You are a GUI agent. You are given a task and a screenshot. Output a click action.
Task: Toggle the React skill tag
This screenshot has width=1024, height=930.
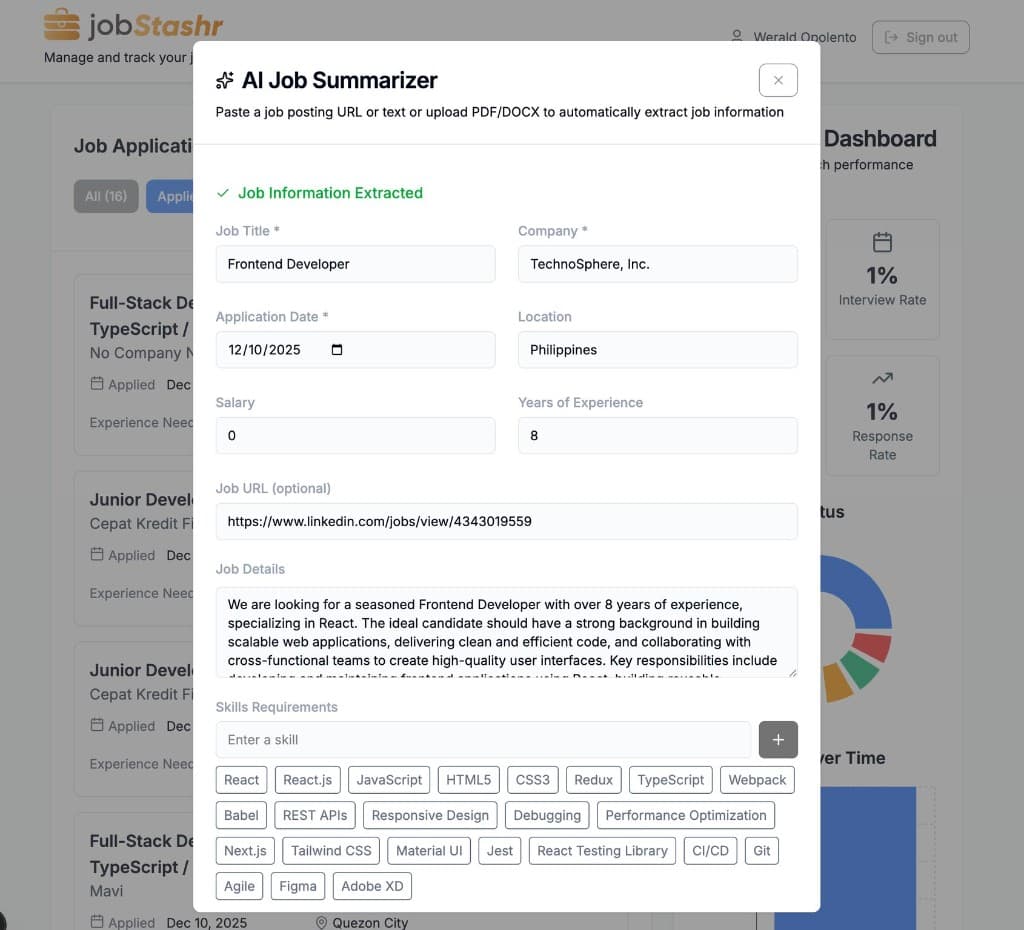(x=241, y=779)
